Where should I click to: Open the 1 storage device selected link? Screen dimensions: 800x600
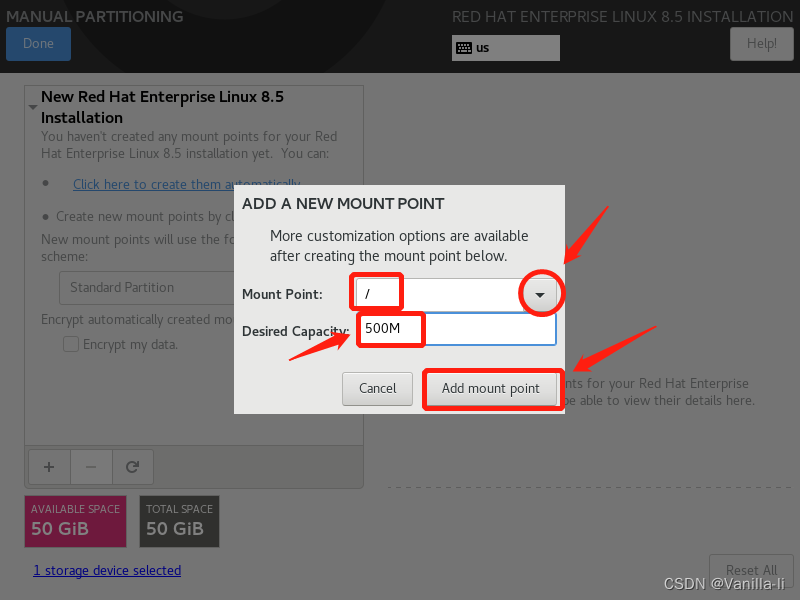[x=107, y=570]
